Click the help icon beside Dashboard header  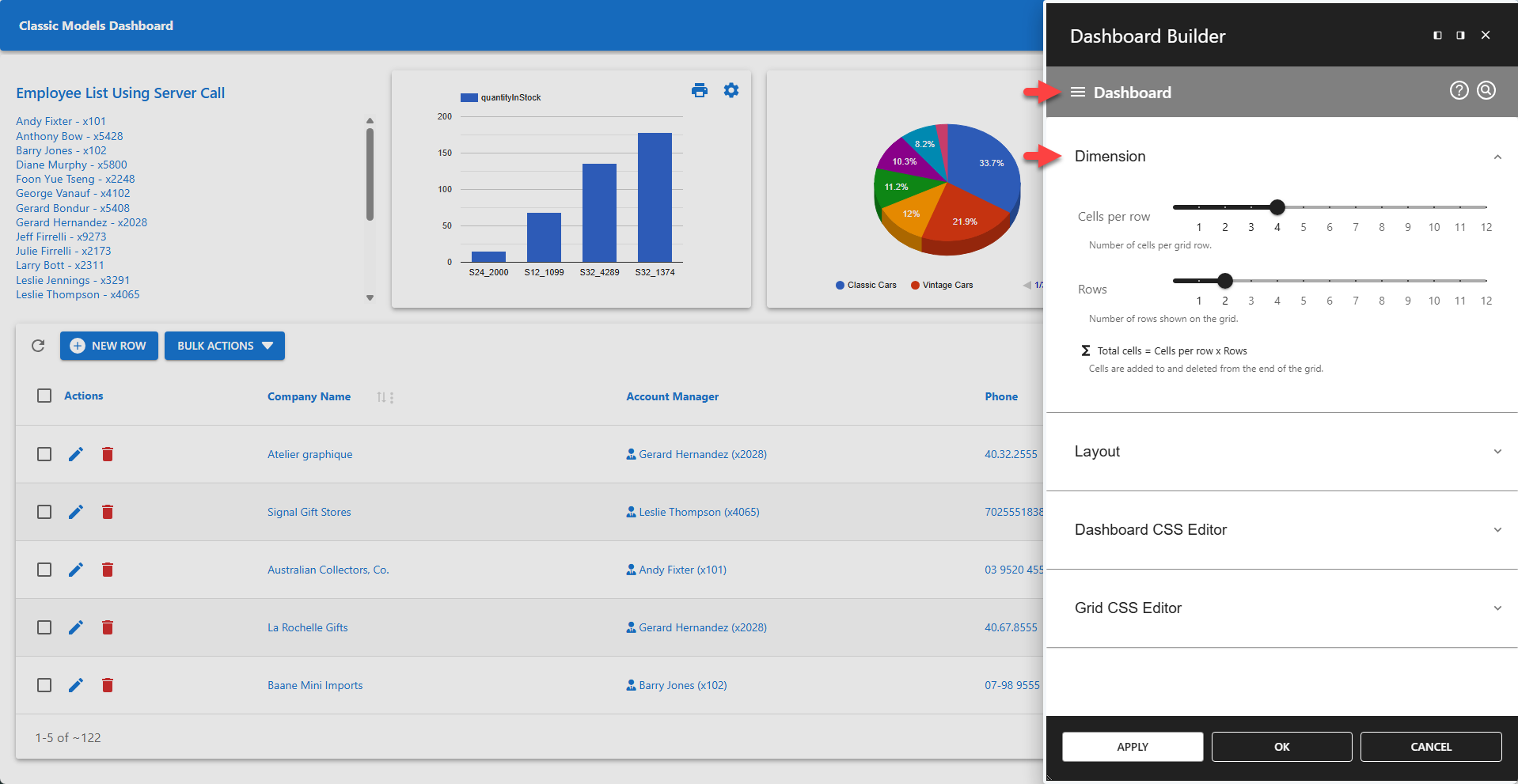tap(1459, 90)
